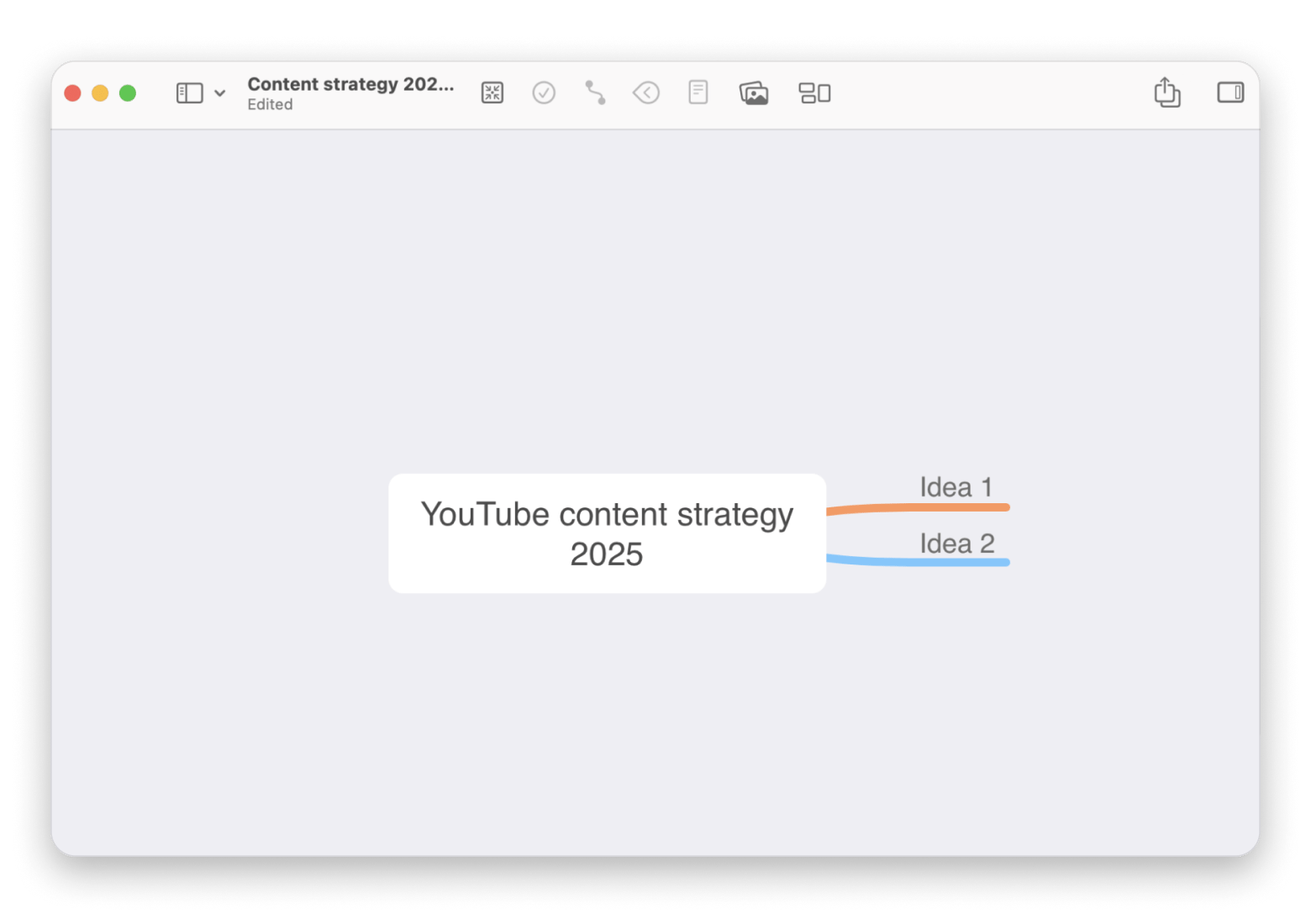Click the Edited status label
Screen dimensions: 1311x924
tap(270, 105)
